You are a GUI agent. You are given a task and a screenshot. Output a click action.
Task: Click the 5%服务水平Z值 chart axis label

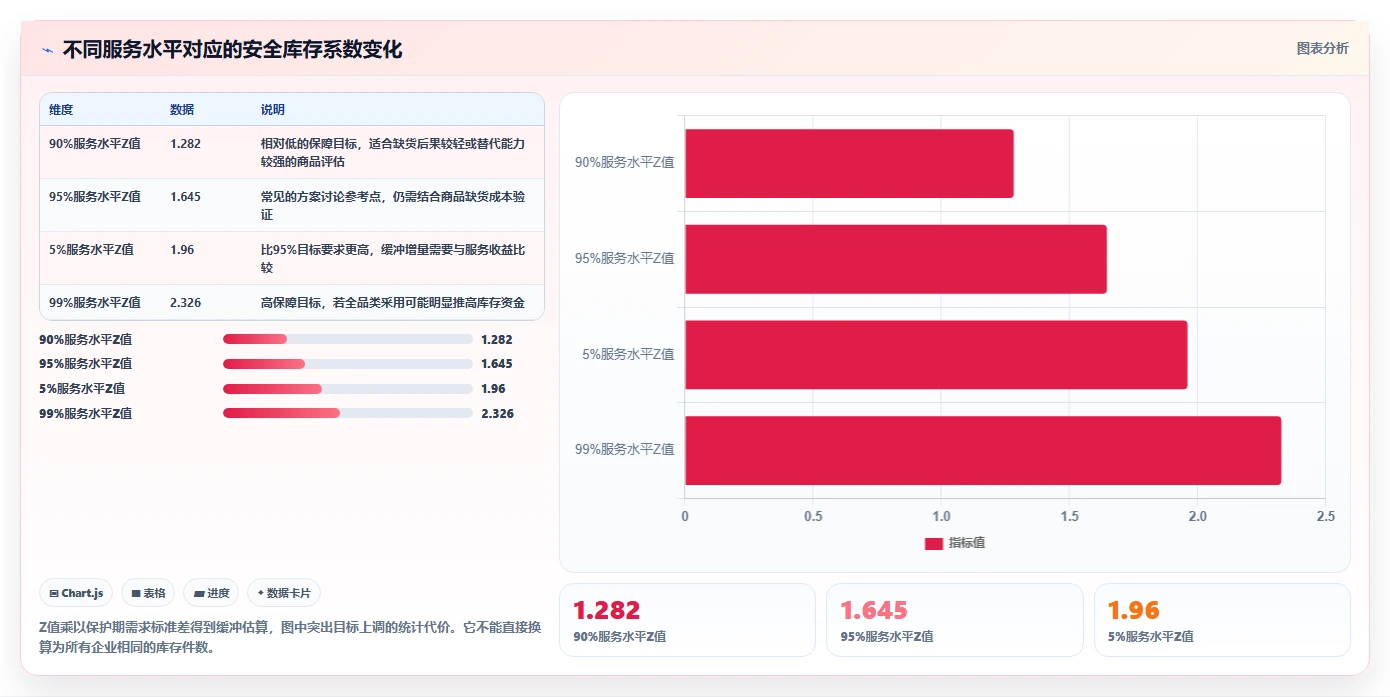(x=628, y=354)
